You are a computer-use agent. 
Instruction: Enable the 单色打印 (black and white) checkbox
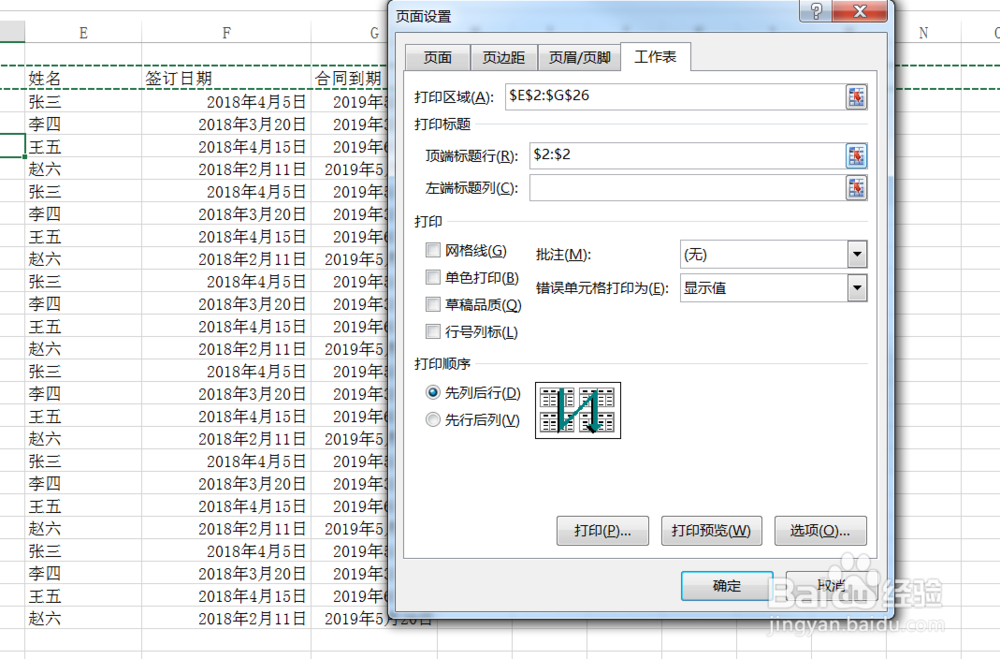click(x=433, y=278)
